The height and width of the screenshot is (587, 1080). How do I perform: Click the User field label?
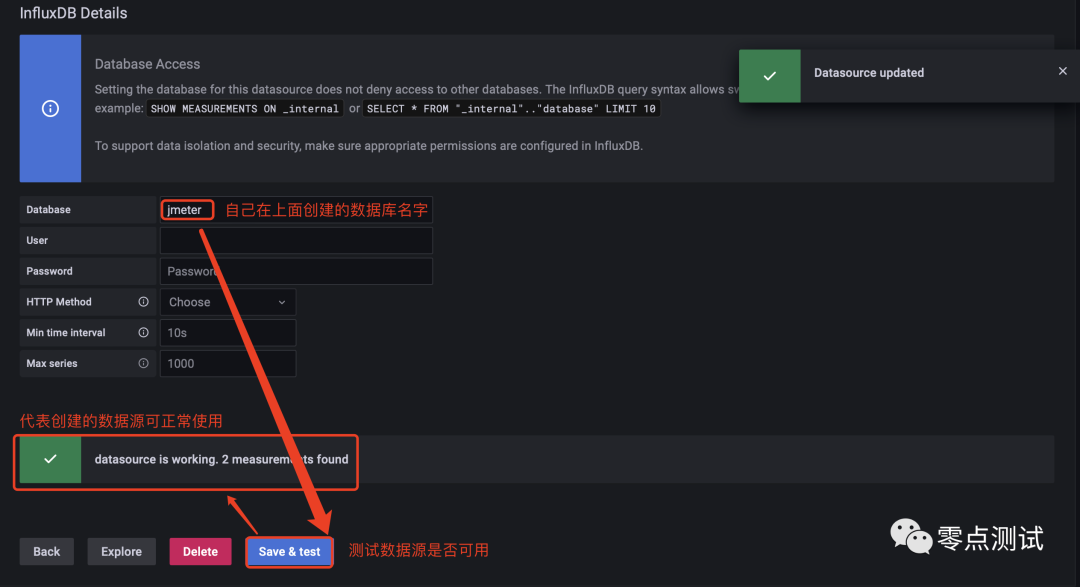click(x=37, y=240)
